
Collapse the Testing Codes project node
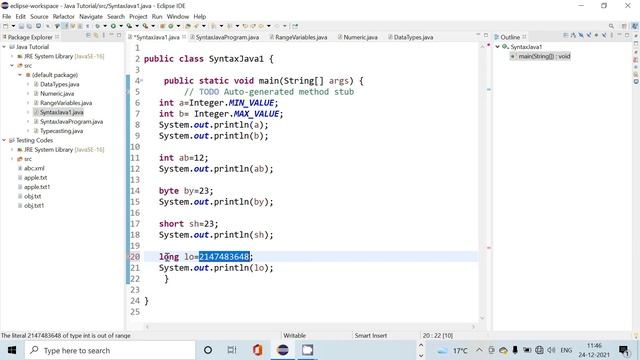(4, 140)
